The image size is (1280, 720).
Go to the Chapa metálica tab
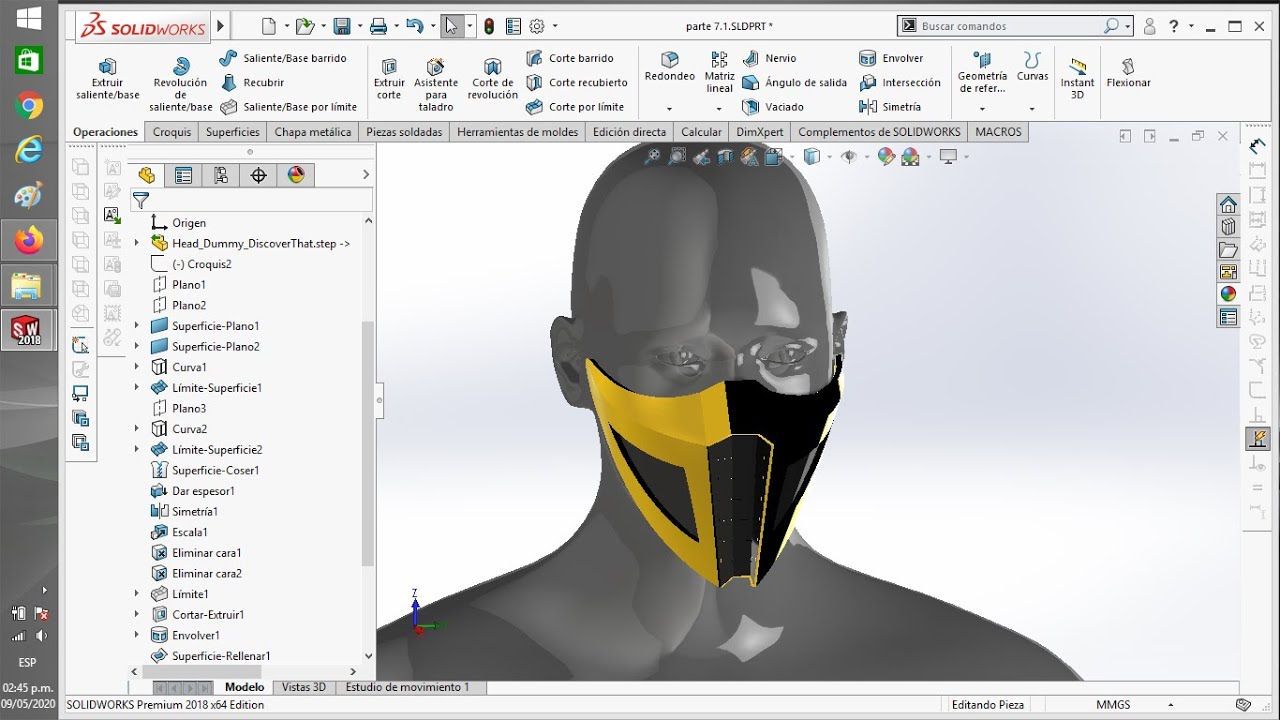(x=313, y=132)
